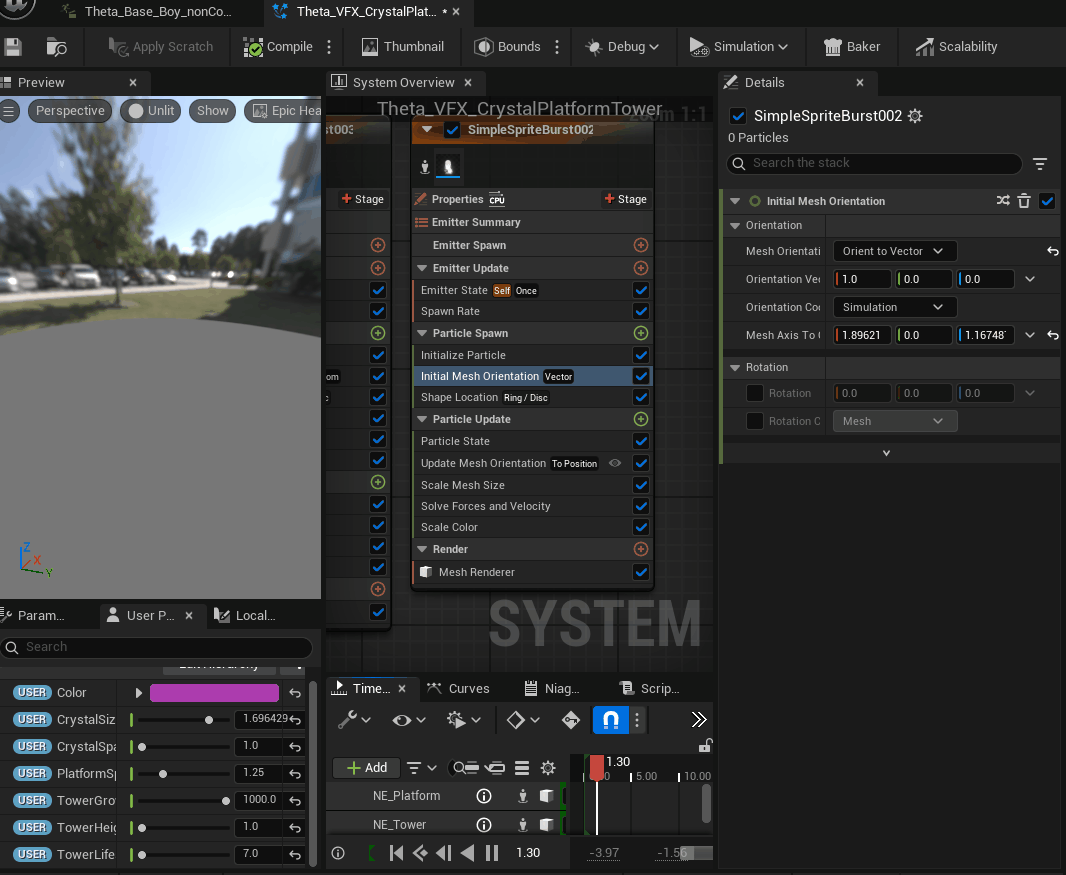
Task: Add a renderer to the Render group
Action: [640, 549]
